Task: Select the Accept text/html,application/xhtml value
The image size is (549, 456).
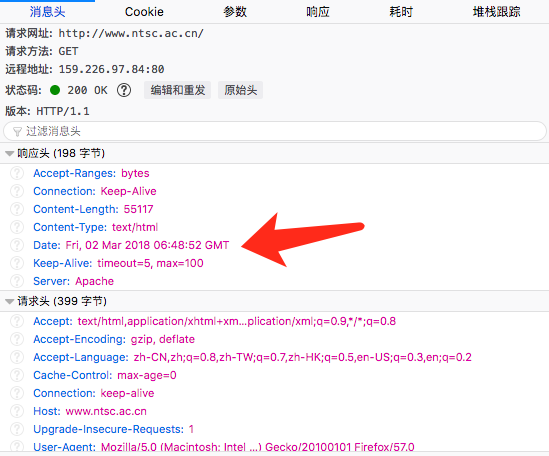Action: [237, 321]
